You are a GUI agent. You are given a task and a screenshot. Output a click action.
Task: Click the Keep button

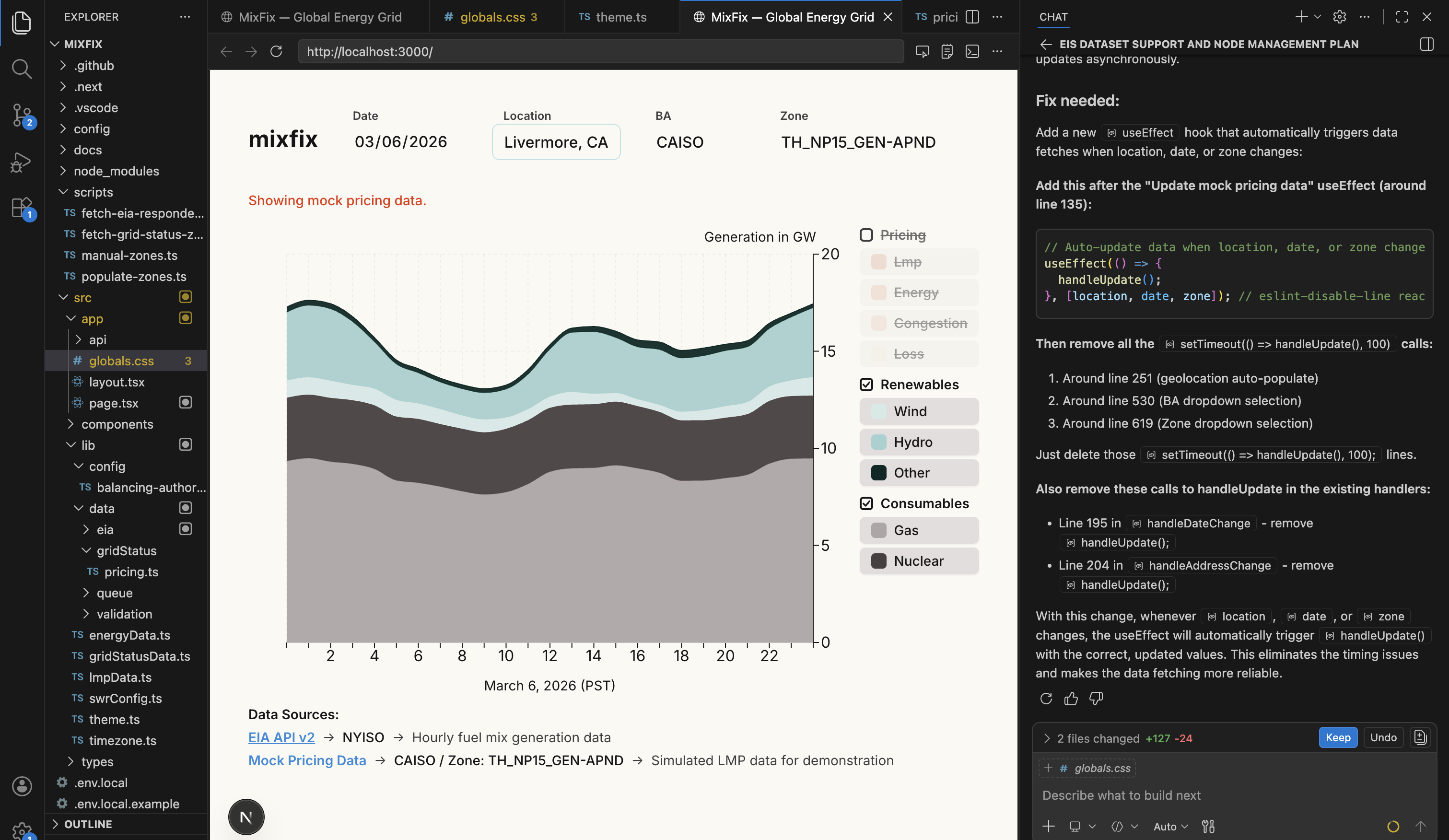click(1337, 738)
